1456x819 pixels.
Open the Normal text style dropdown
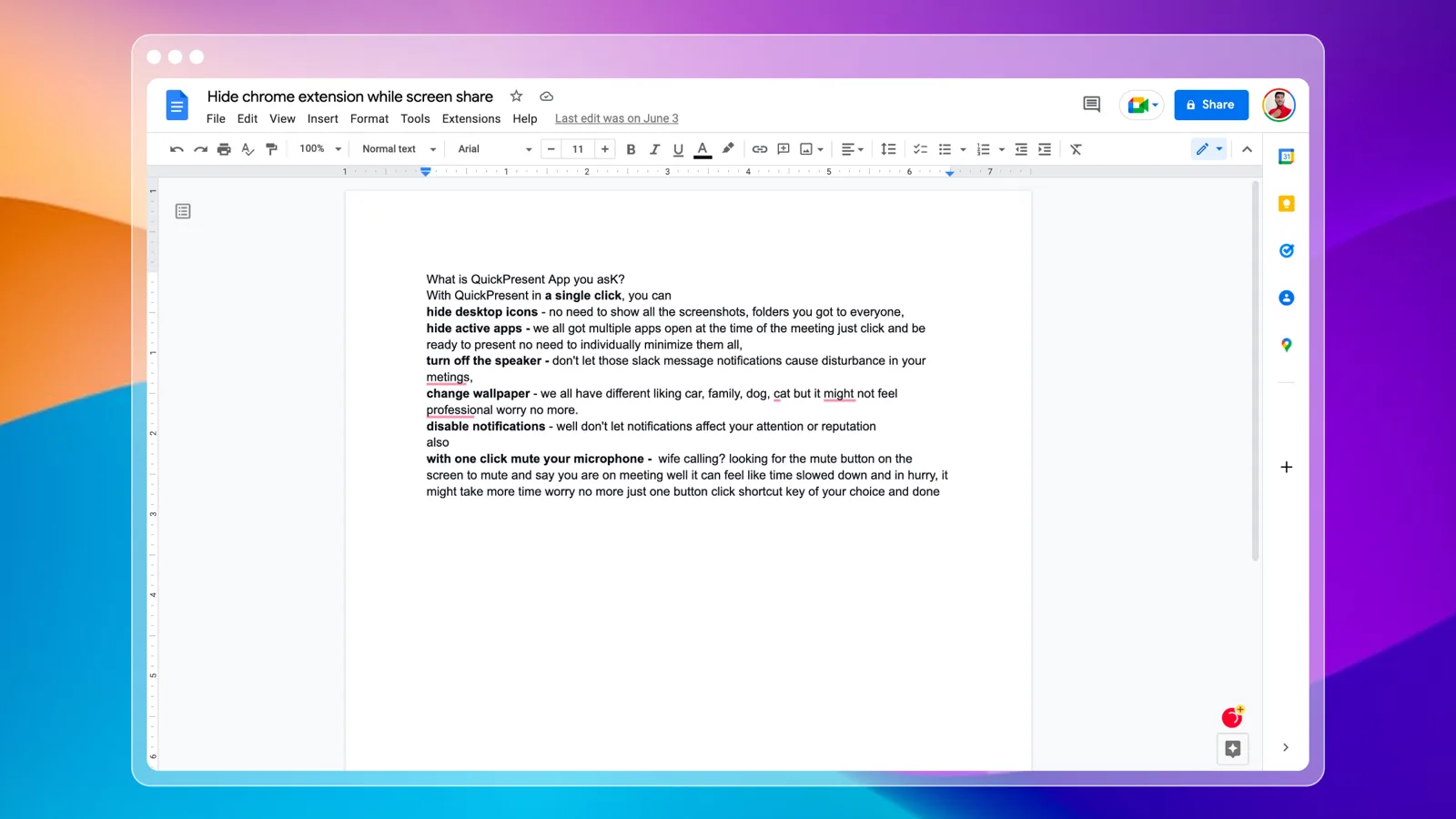click(399, 149)
